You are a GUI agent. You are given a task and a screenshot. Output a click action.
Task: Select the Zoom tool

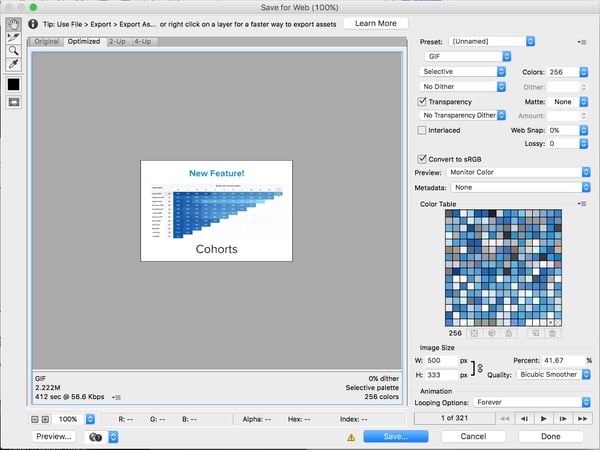(x=15, y=50)
